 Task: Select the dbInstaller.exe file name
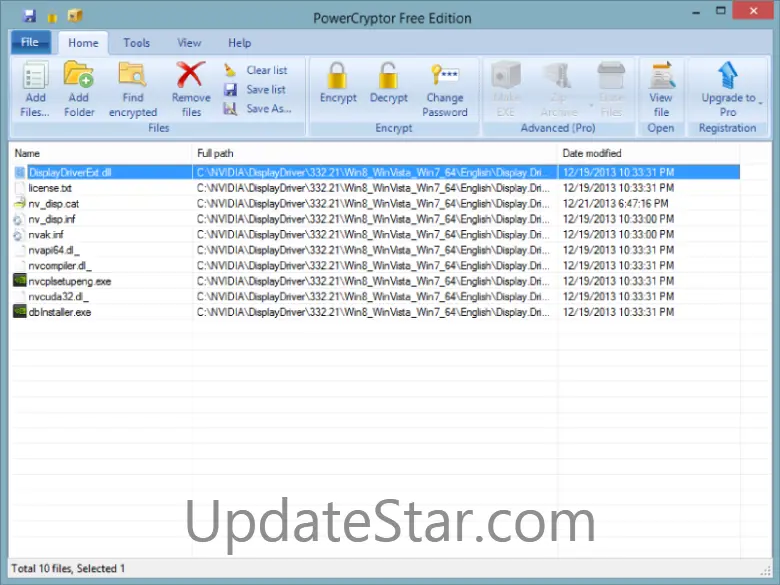tap(60, 312)
